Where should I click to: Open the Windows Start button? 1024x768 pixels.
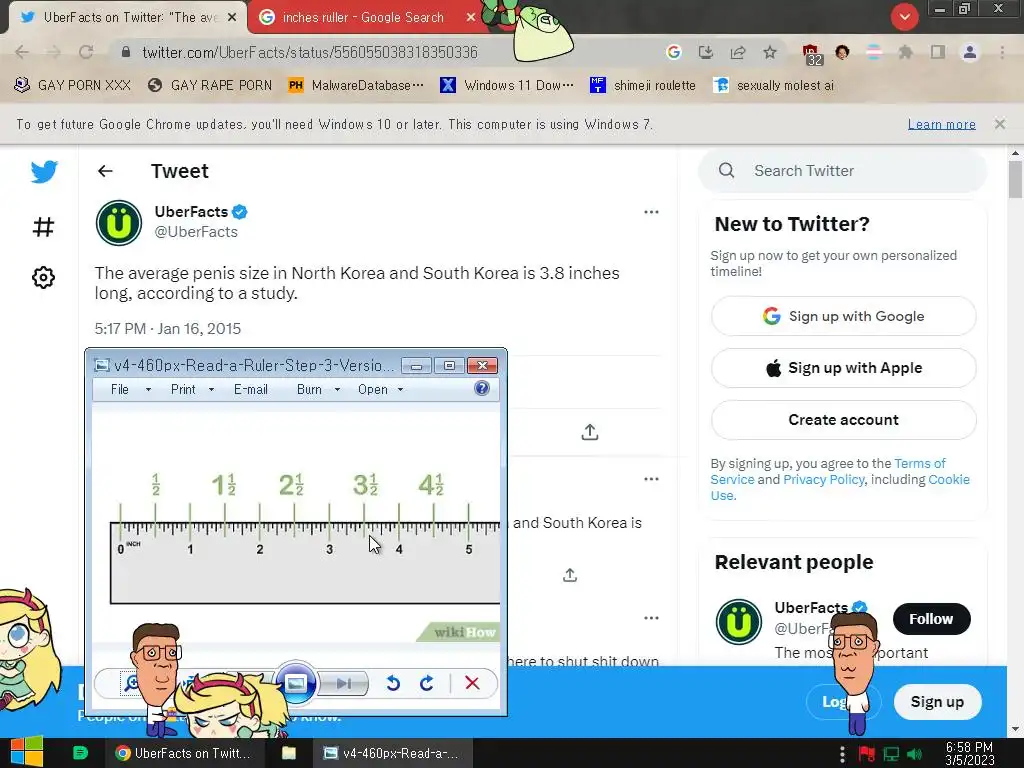click(27, 753)
